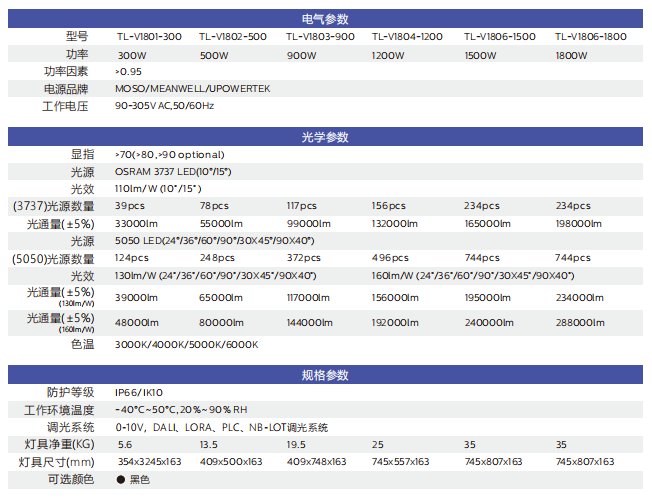
Task: Click the 354x3245x163 dimension value
Action: (150, 461)
